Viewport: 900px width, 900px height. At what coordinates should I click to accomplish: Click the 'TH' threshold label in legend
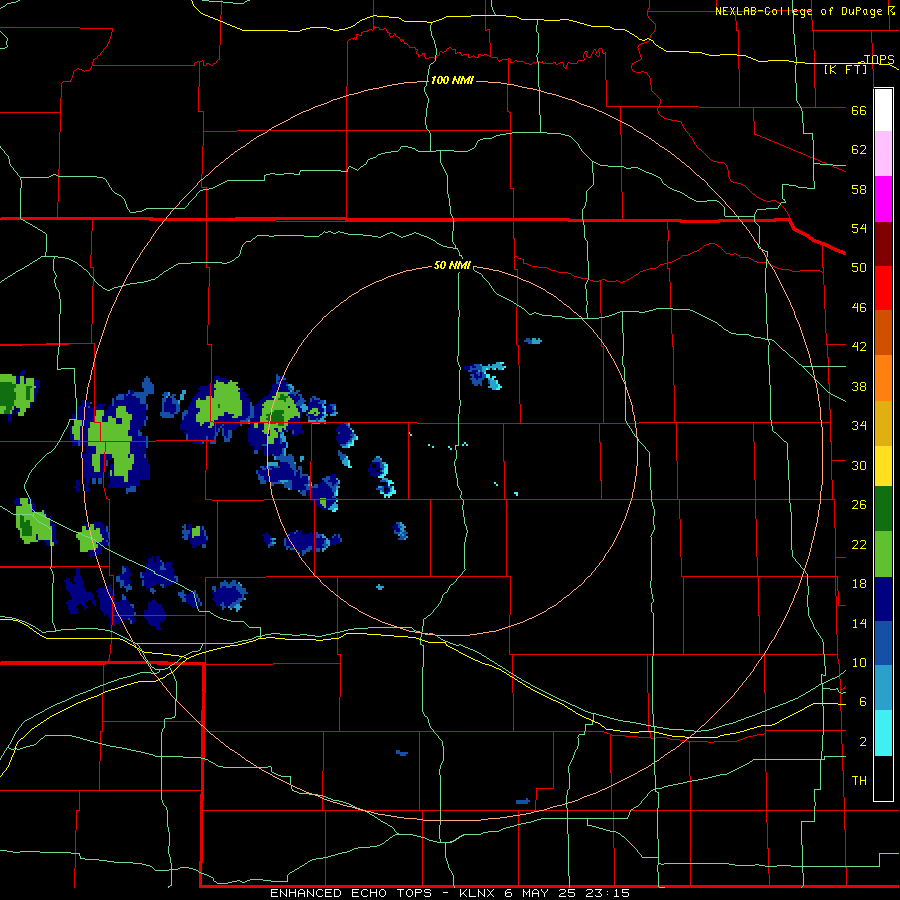click(859, 780)
